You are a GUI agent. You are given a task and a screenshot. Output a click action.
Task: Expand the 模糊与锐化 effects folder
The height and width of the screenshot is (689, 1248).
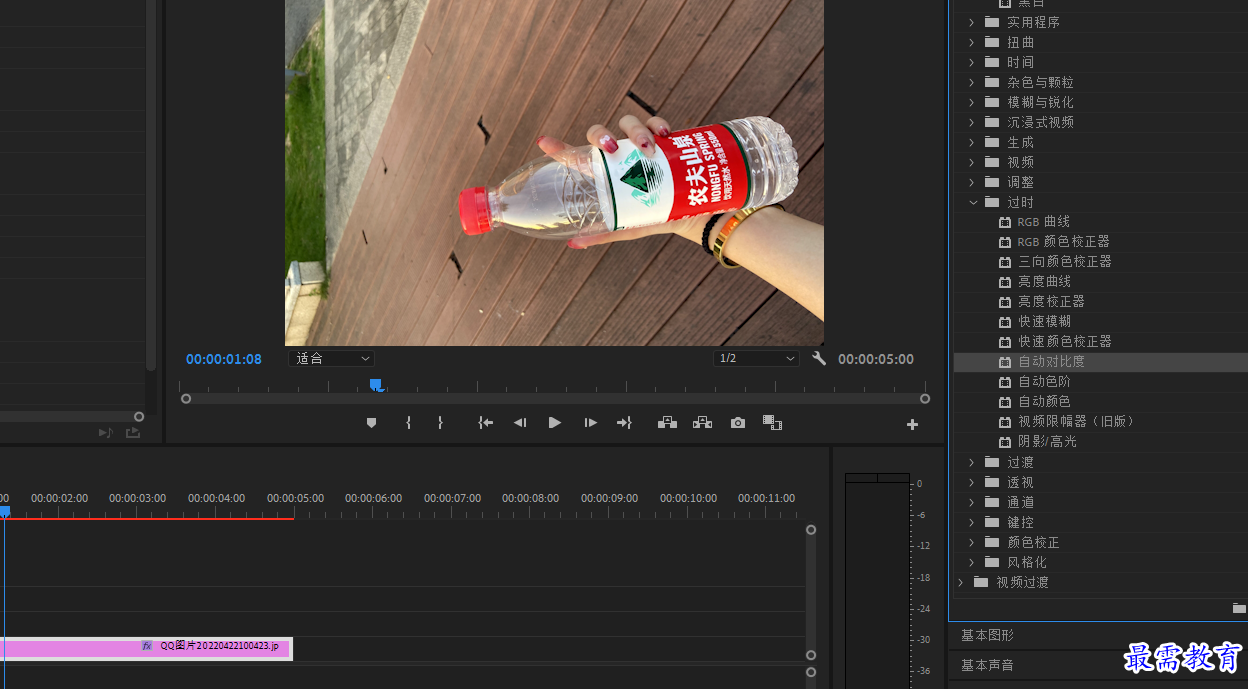click(971, 102)
